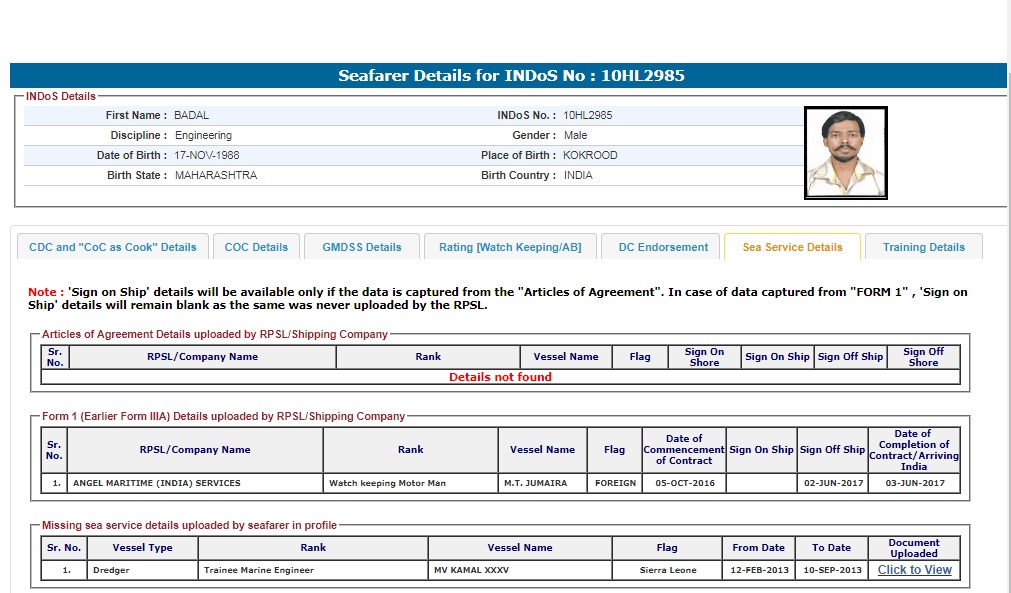The height and width of the screenshot is (593, 1011).
Task: Switch to the Training Details tab
Action: pos(923,247)
